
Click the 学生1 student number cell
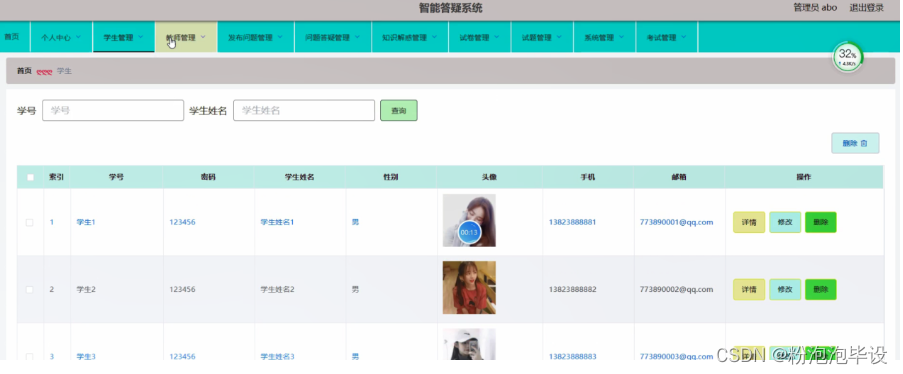tap(86, 222)
